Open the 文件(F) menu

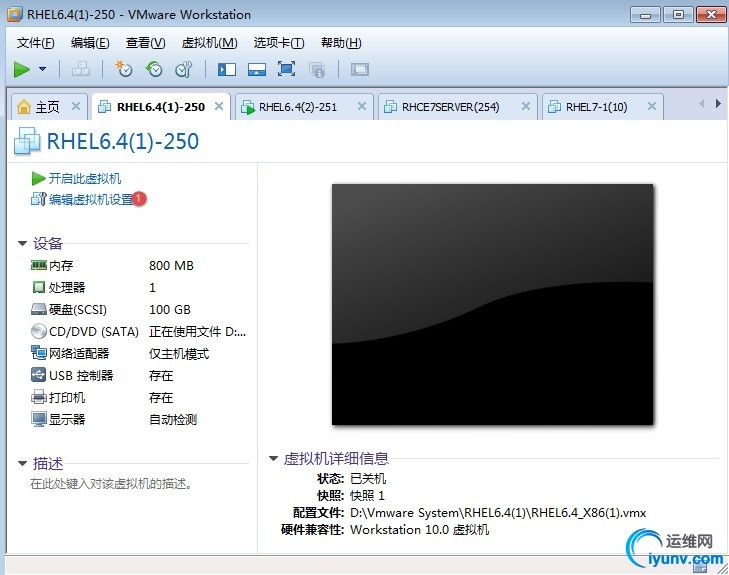pos(35,43)
